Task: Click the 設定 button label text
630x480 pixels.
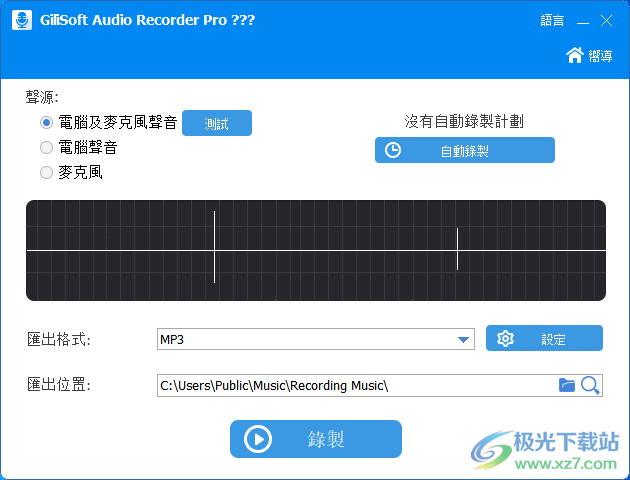Action: [553, 339]
